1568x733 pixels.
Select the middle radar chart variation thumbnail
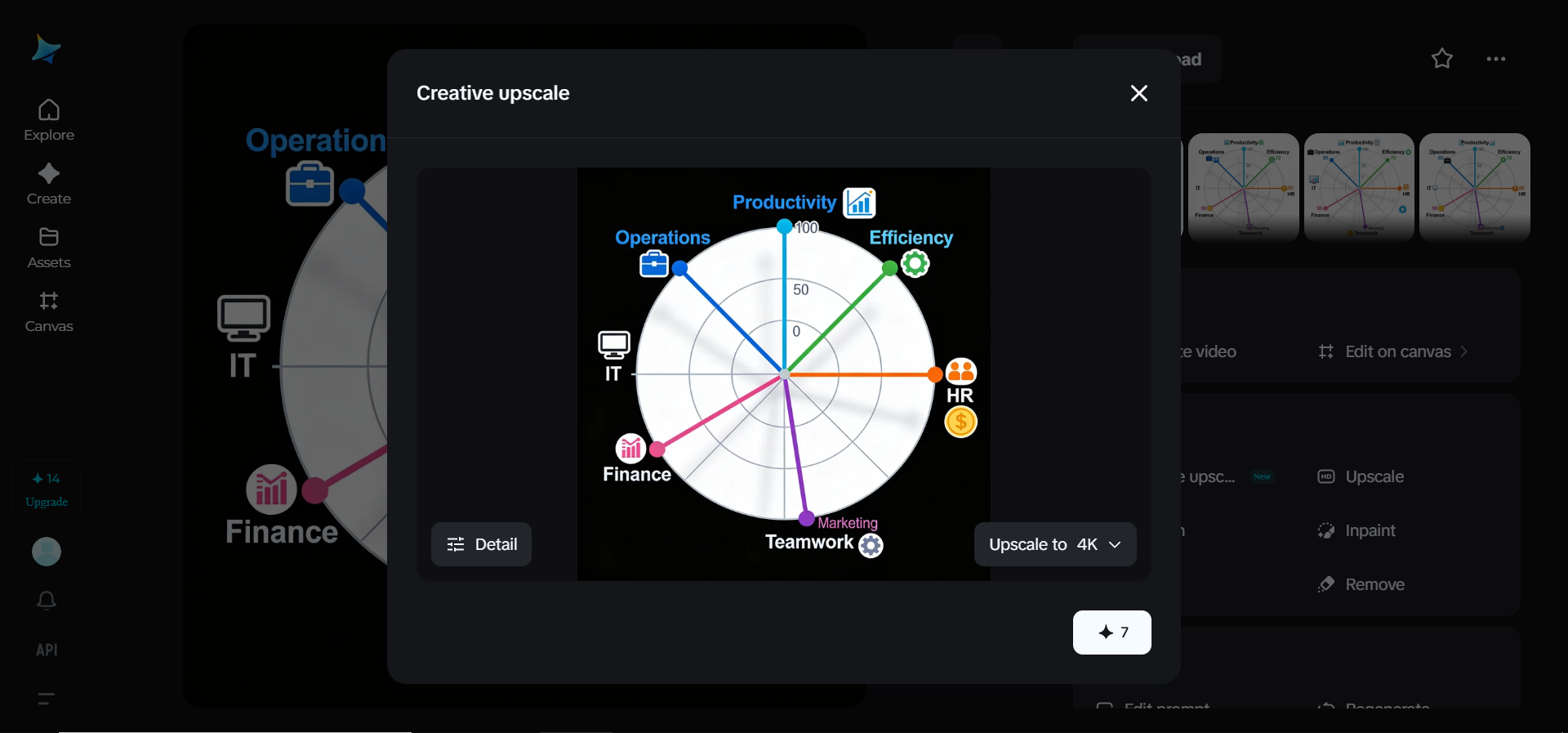[x=1359, y=187]
